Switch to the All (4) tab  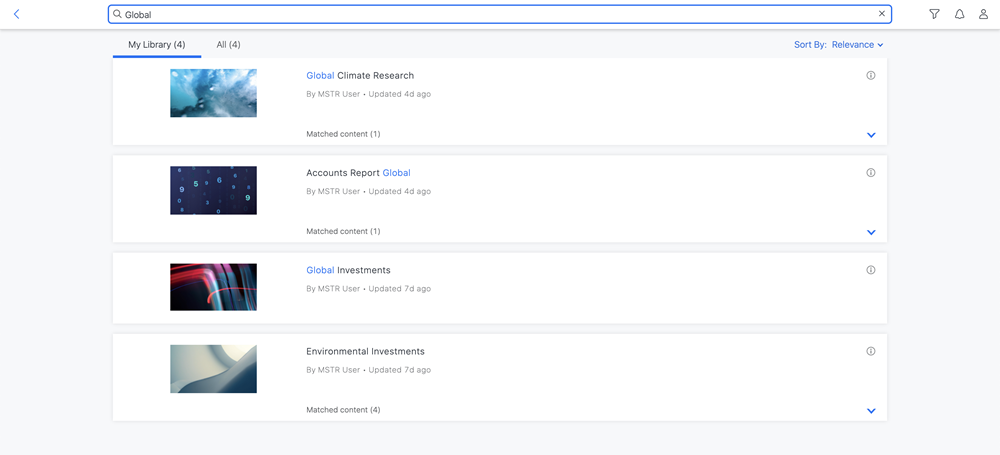(x=228, y=45)
